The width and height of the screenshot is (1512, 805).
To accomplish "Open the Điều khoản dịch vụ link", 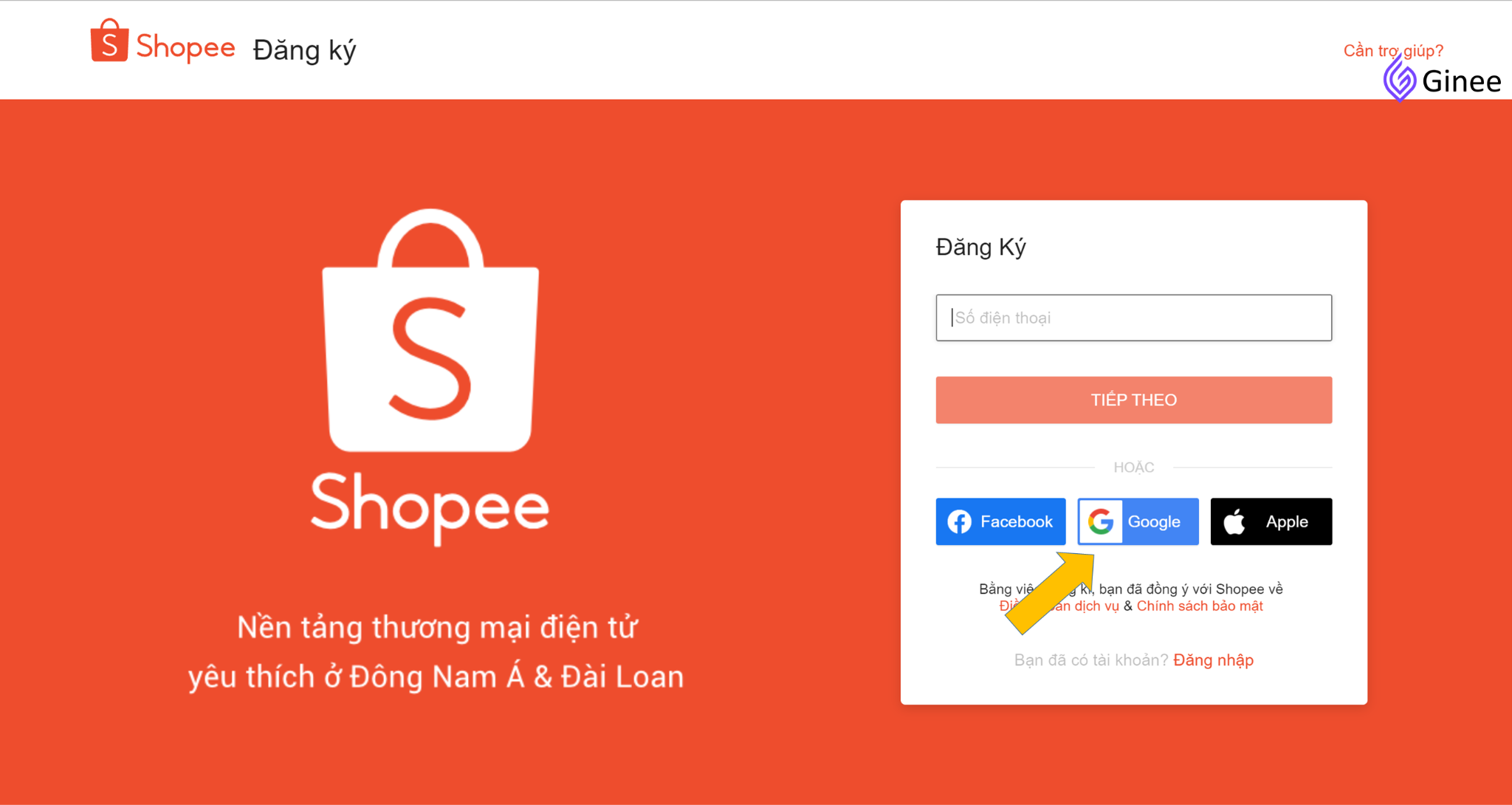I will point(1059,606).
